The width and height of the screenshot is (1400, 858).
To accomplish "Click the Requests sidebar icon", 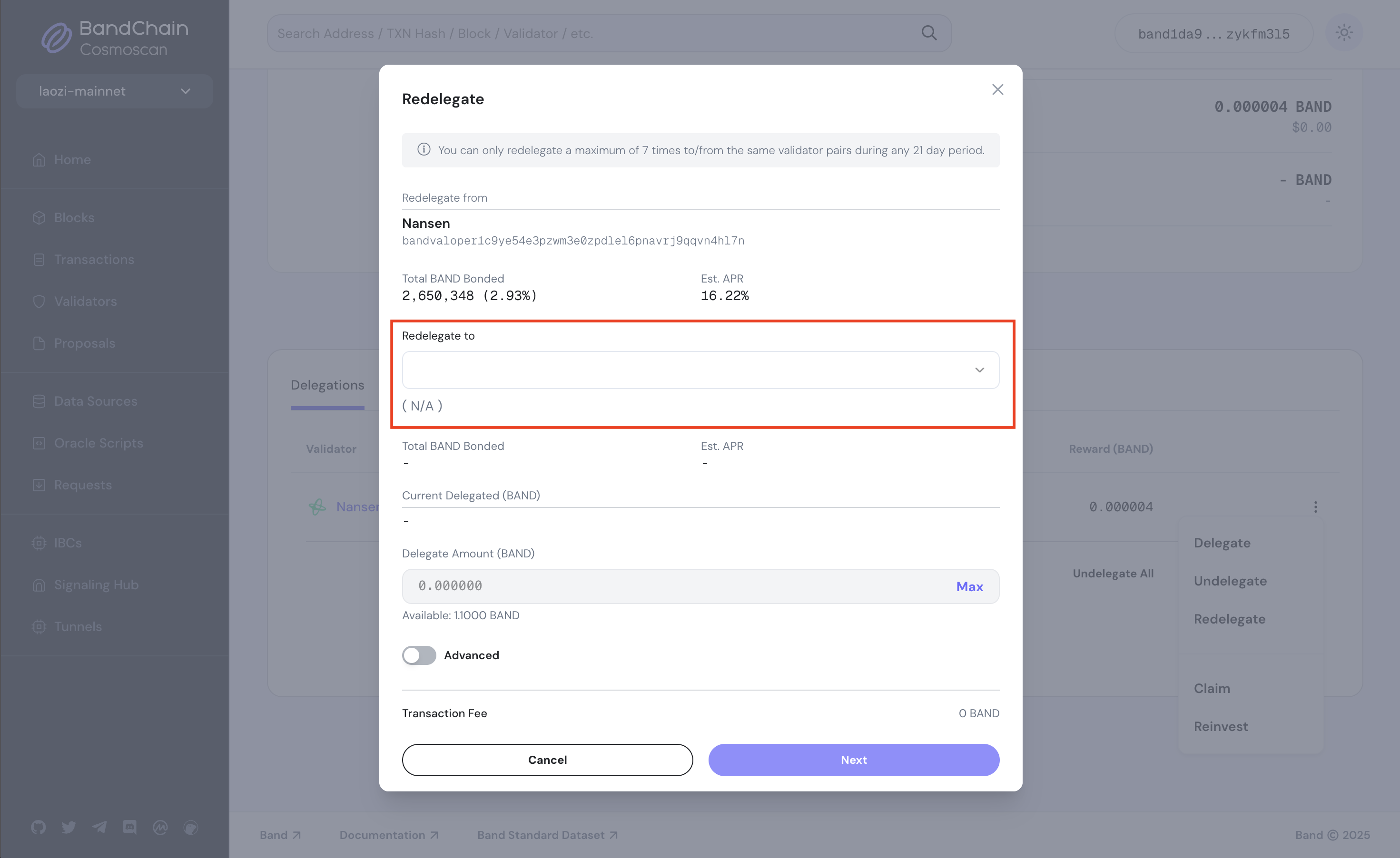I will tap(39, 486).
